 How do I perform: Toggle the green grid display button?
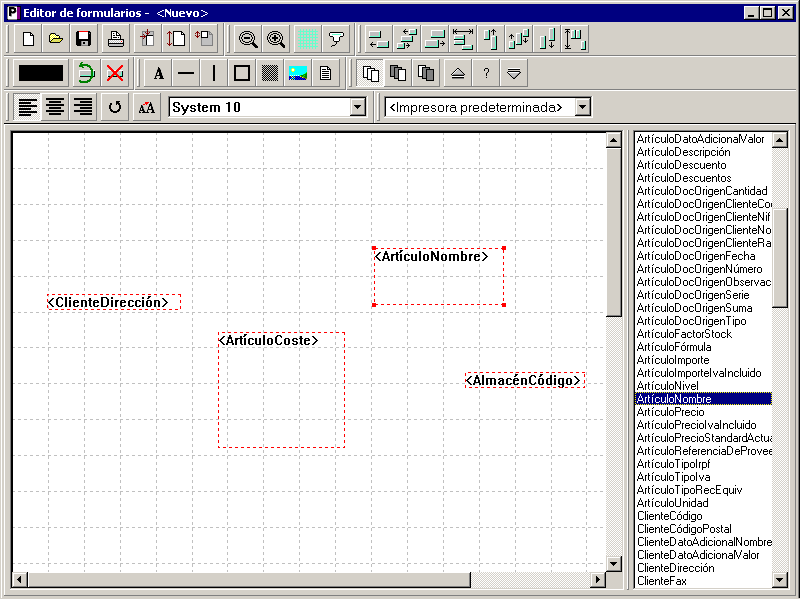pos(308,39)
